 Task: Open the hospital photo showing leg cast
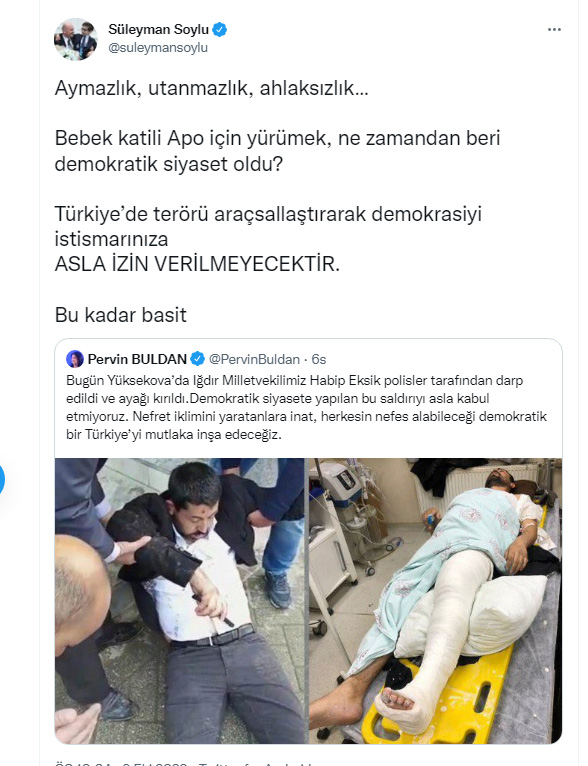point(436,601)
